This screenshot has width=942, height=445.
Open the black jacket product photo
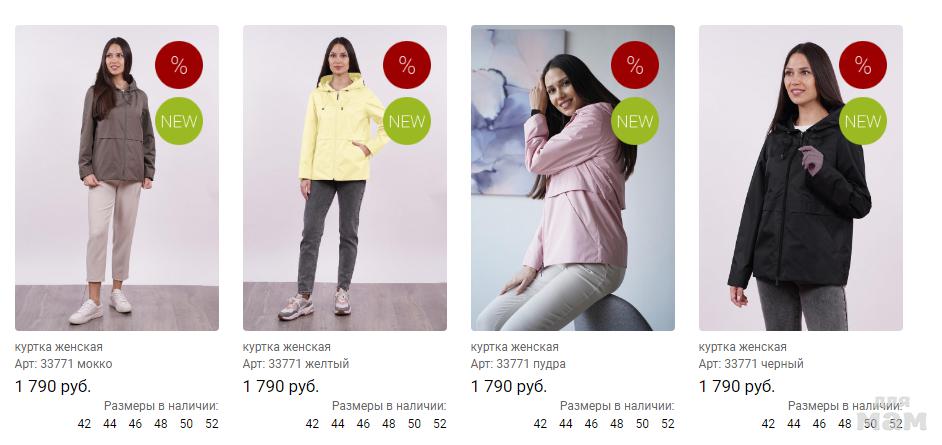[801, 178]
